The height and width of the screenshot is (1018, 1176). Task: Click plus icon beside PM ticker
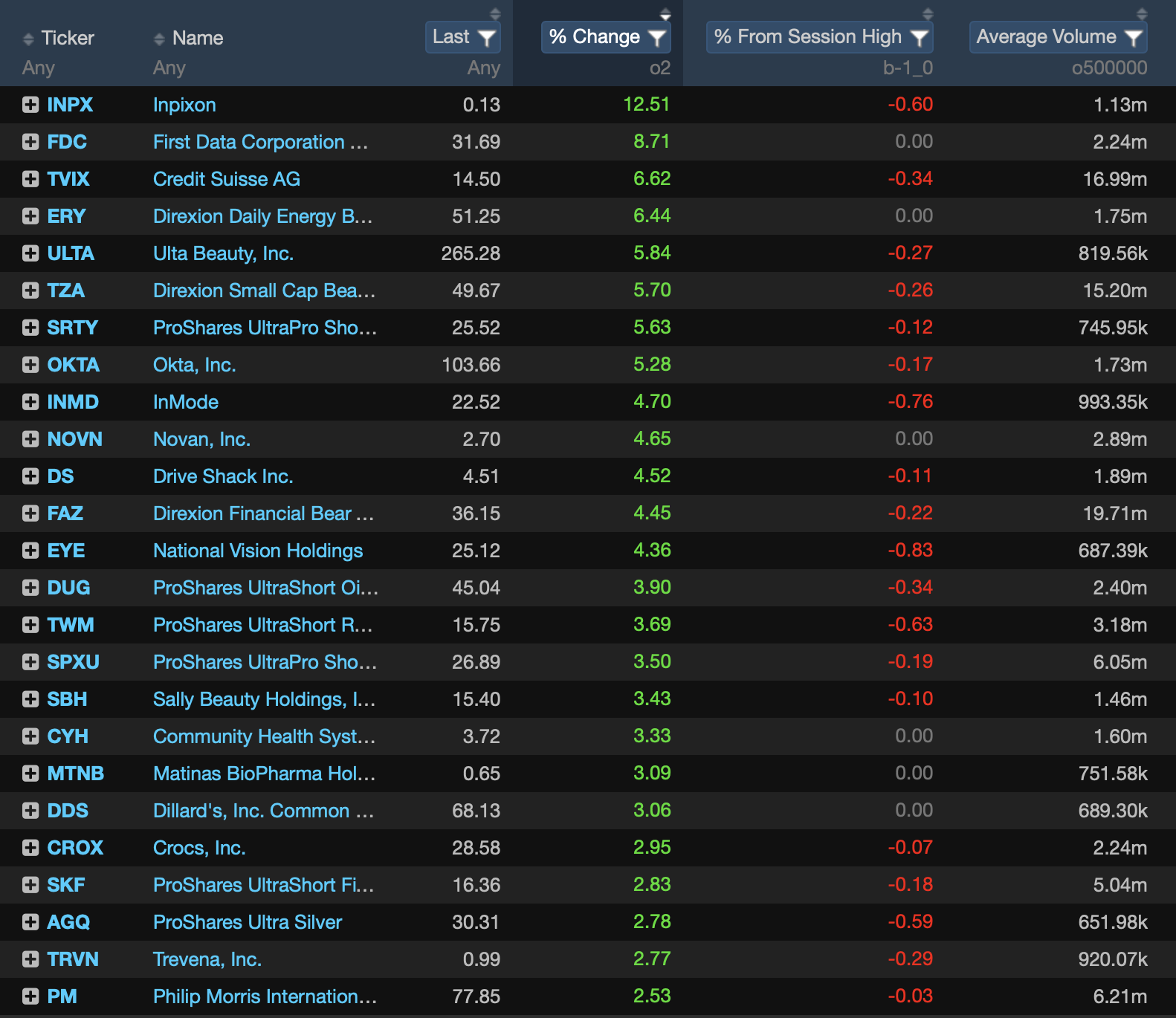30,996
